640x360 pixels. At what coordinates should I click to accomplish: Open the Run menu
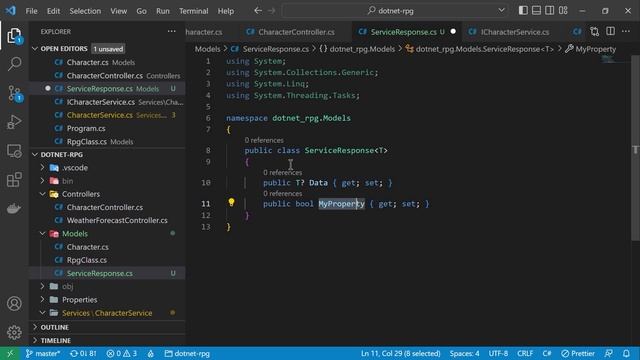click(162, 11)
